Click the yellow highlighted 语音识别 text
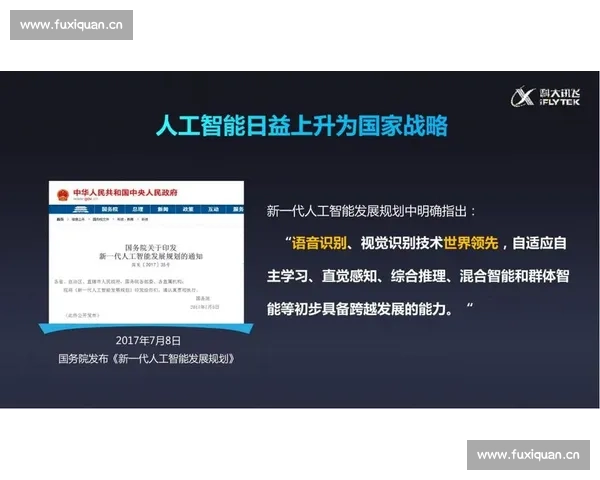This screenshot has height=480, width=600. point(319,243)
